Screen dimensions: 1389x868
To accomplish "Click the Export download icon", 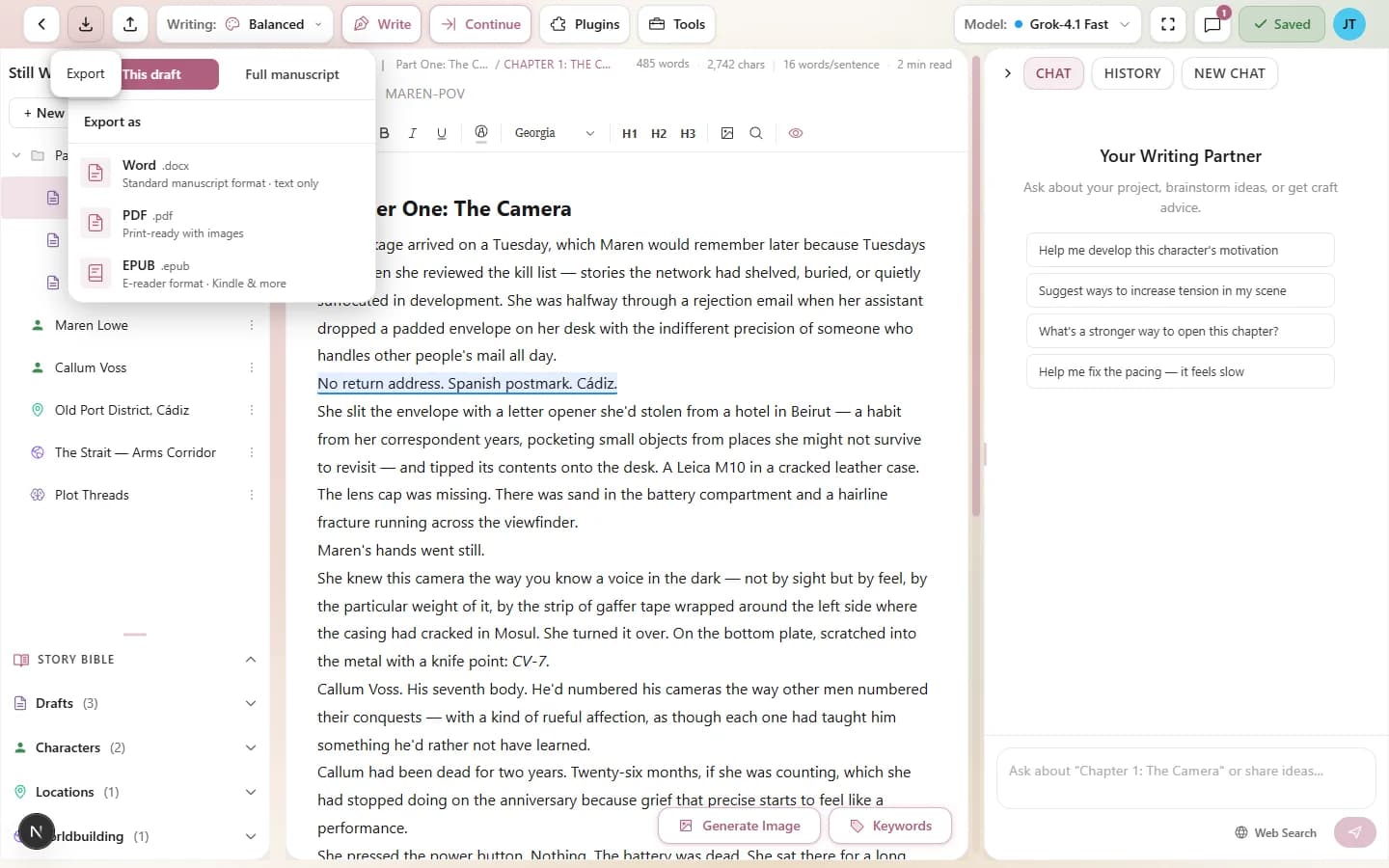I will tap(85, 24).
